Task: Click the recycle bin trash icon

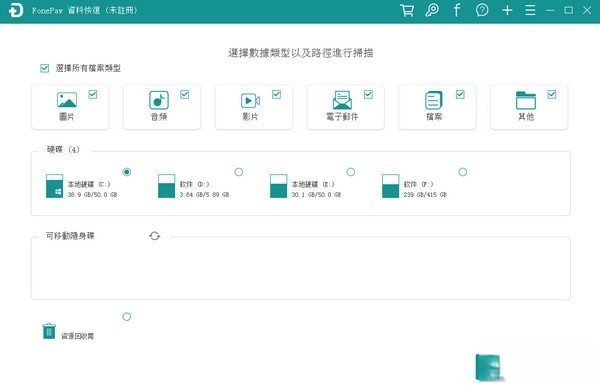Action: point(49,331)
